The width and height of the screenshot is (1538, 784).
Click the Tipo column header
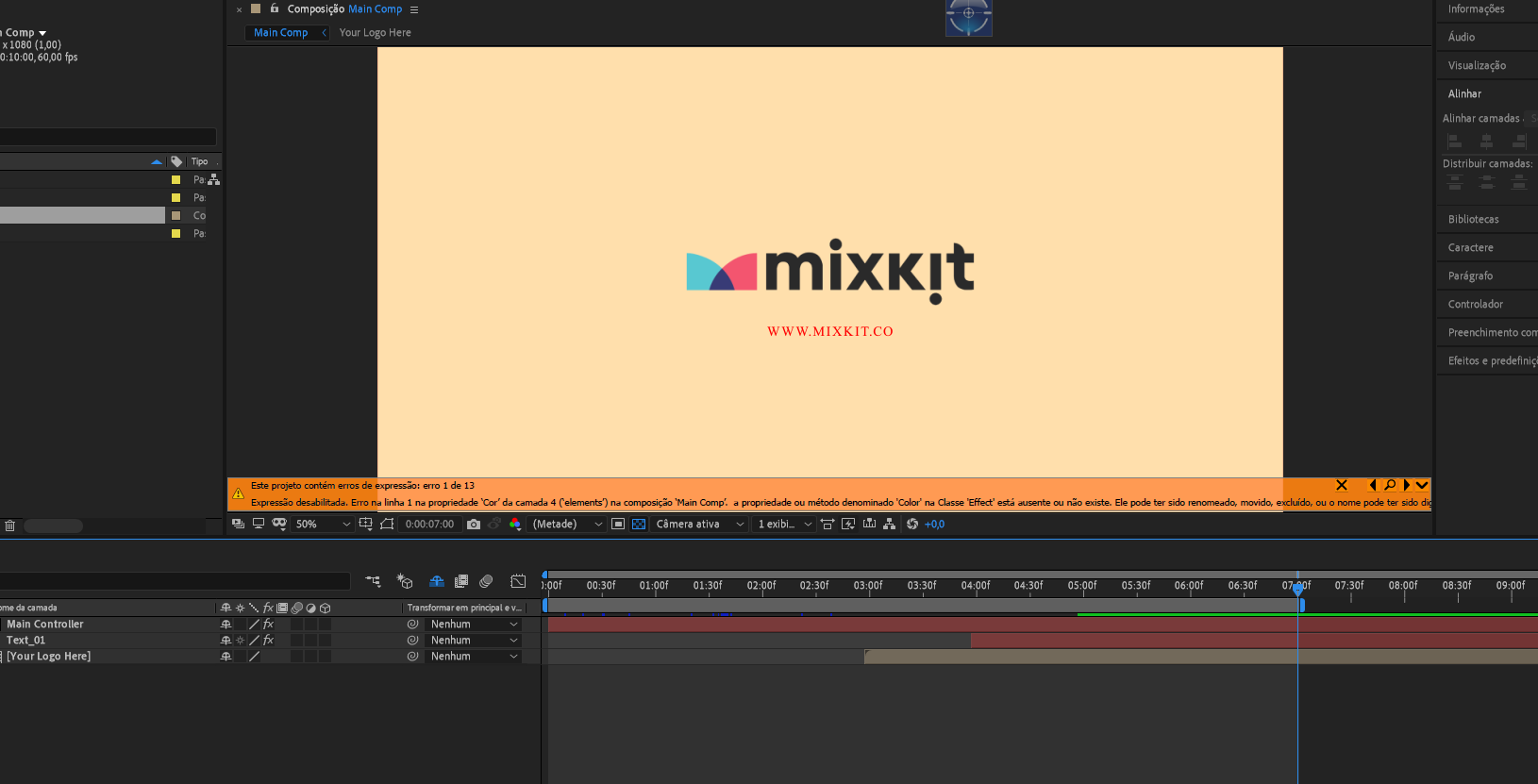[x=199, y=161]
